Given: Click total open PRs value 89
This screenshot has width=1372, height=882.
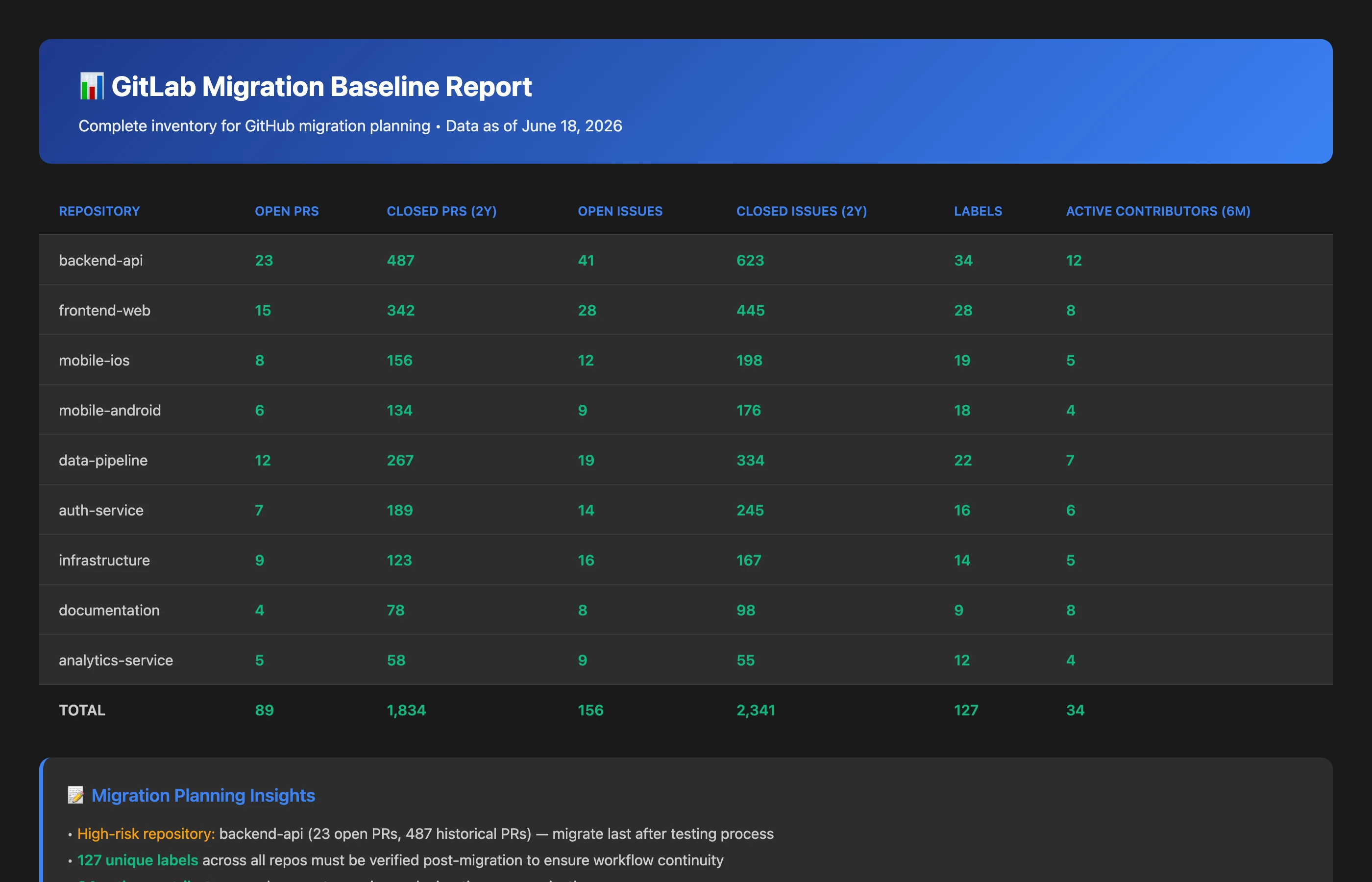Looking at the screenshot, I should pos(265,710).
